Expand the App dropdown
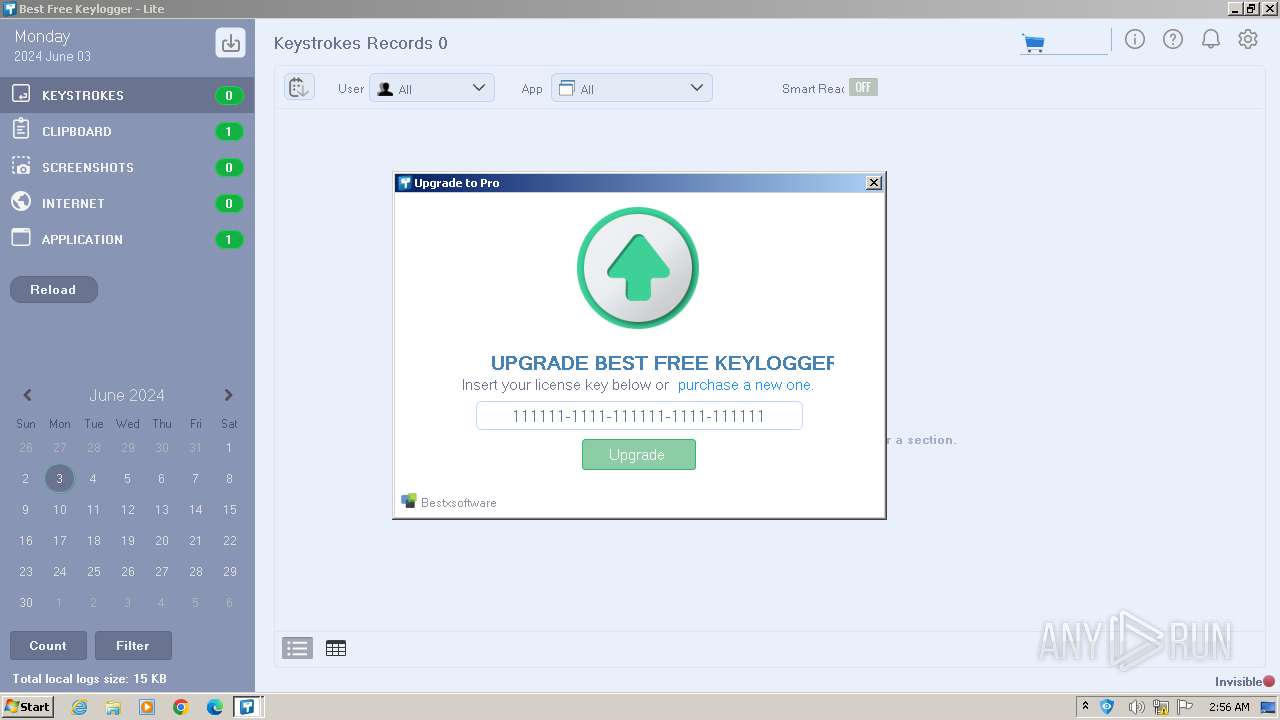Viewport: 1280px width, 720px height. [632, 88]
